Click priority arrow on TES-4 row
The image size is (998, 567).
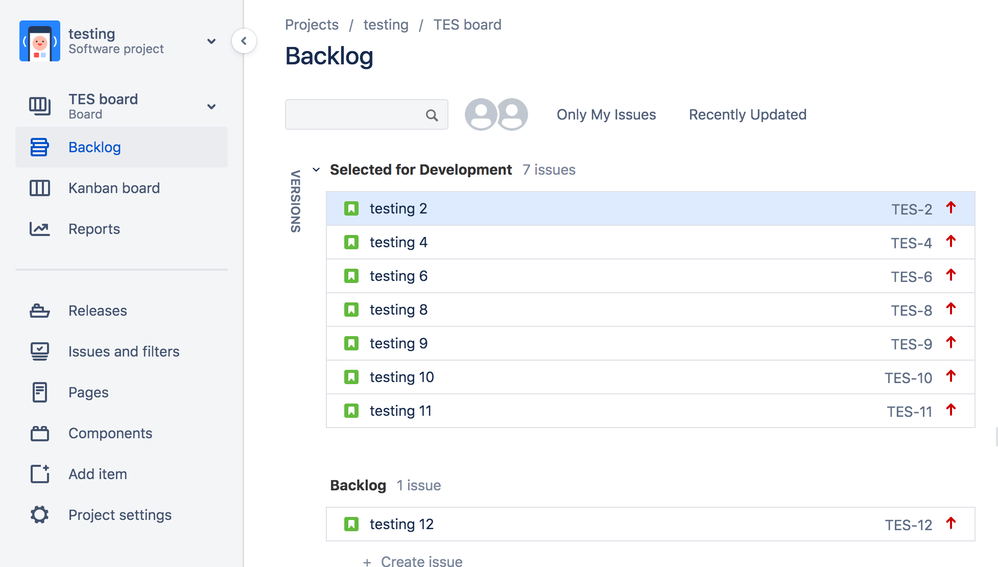951,241
